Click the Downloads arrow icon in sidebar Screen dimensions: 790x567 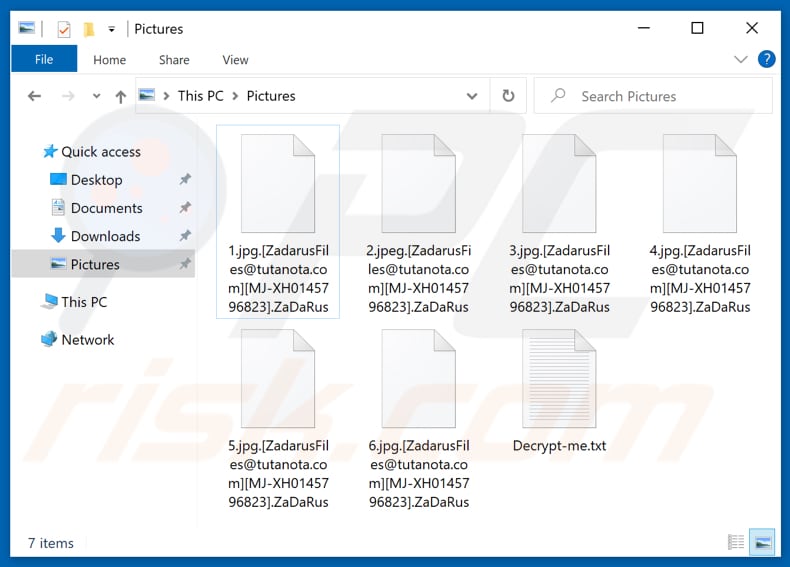tap(58, 235)
